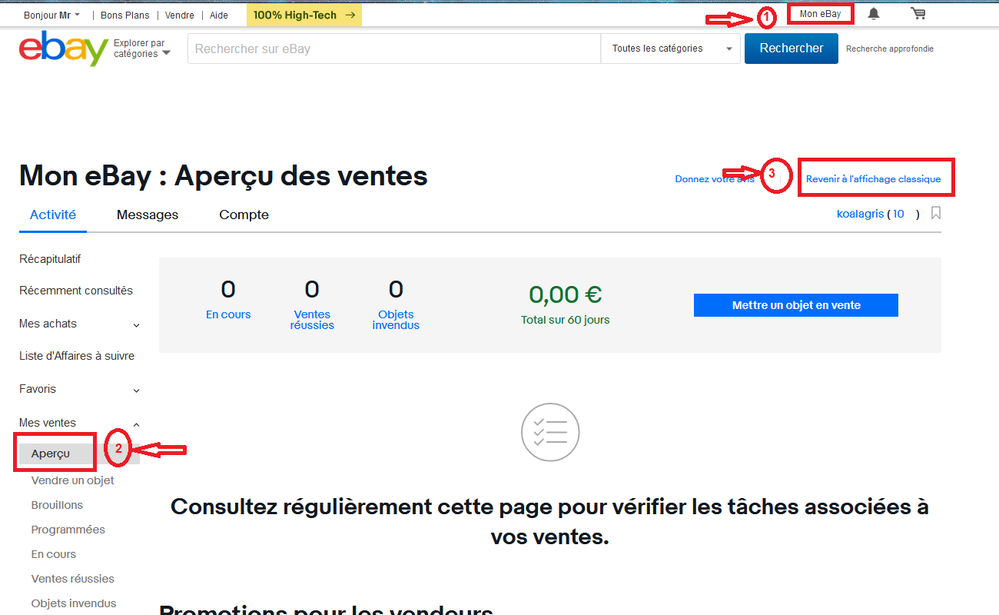Click the checklist circle icon

(550, 432)
